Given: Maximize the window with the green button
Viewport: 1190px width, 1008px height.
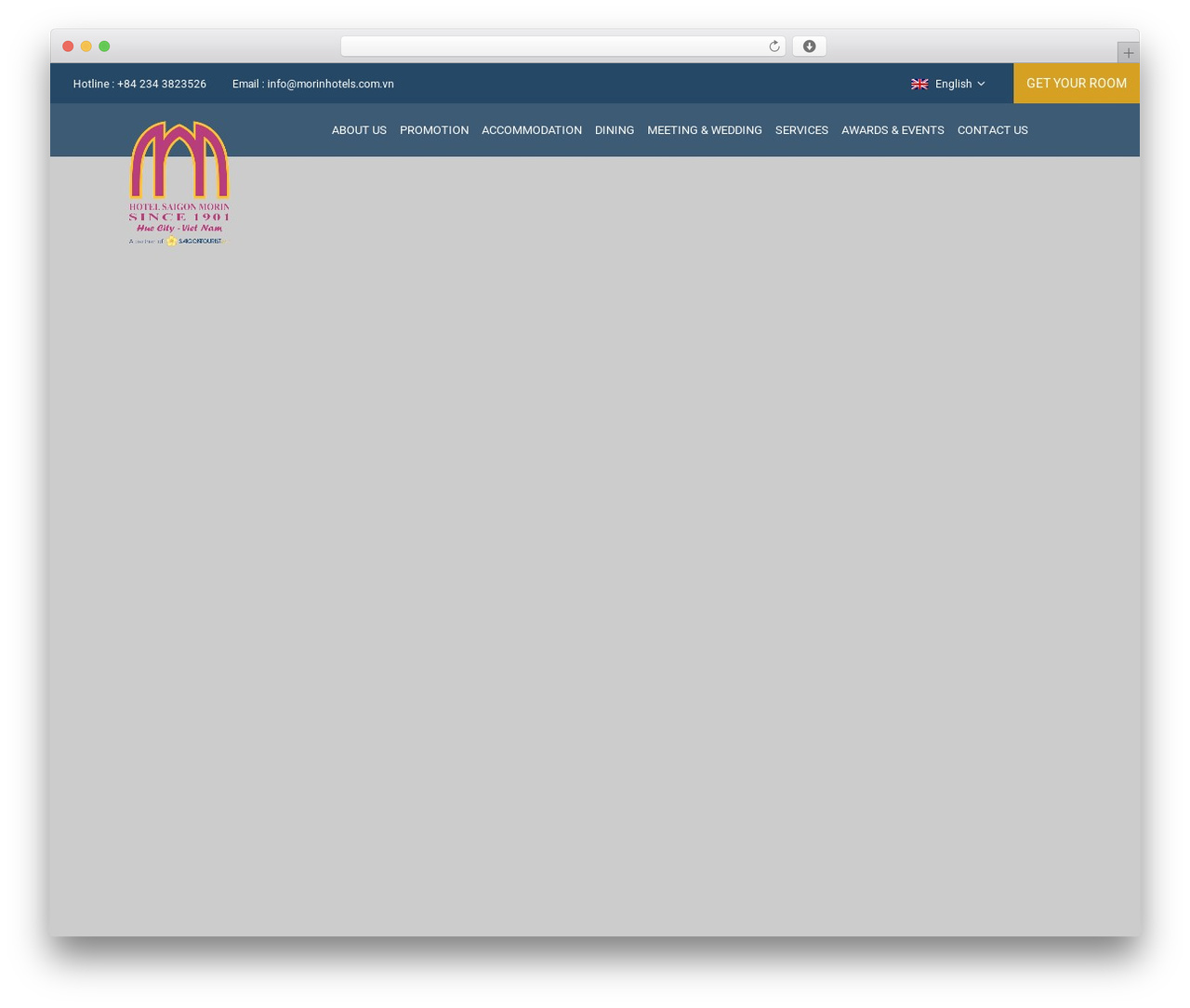Looking at the screenshot, I should coord(104,46).
